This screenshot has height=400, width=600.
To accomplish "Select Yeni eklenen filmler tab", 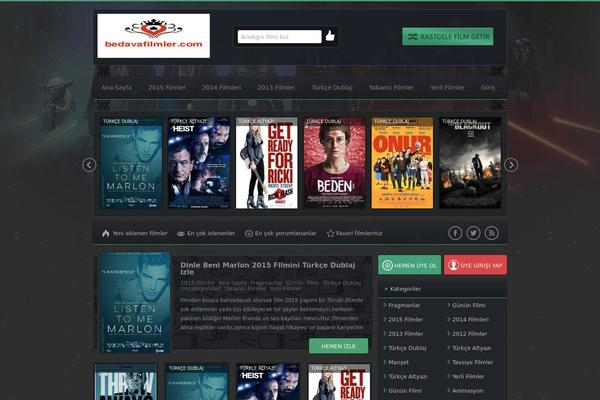I will tap(135, 233).
